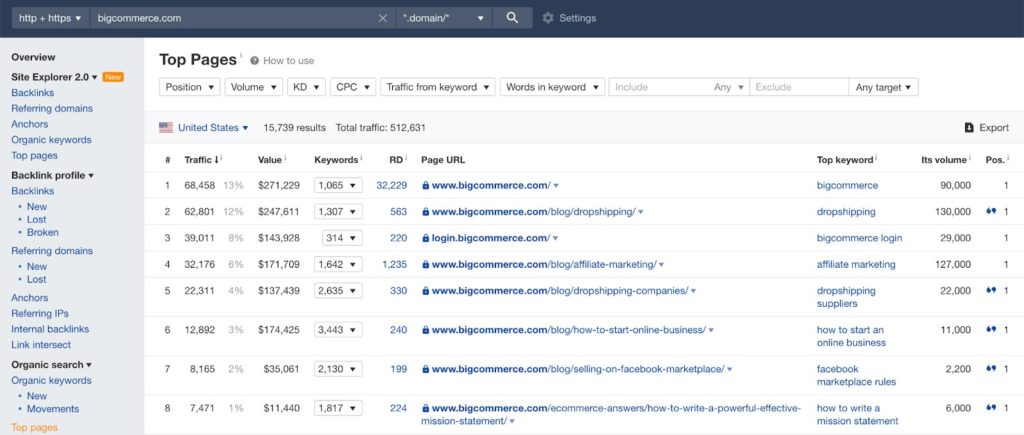Open the blog/affiliate-marketing/ page URL
This screenshot has height=435, width=1024.
[x=543, y=265]
